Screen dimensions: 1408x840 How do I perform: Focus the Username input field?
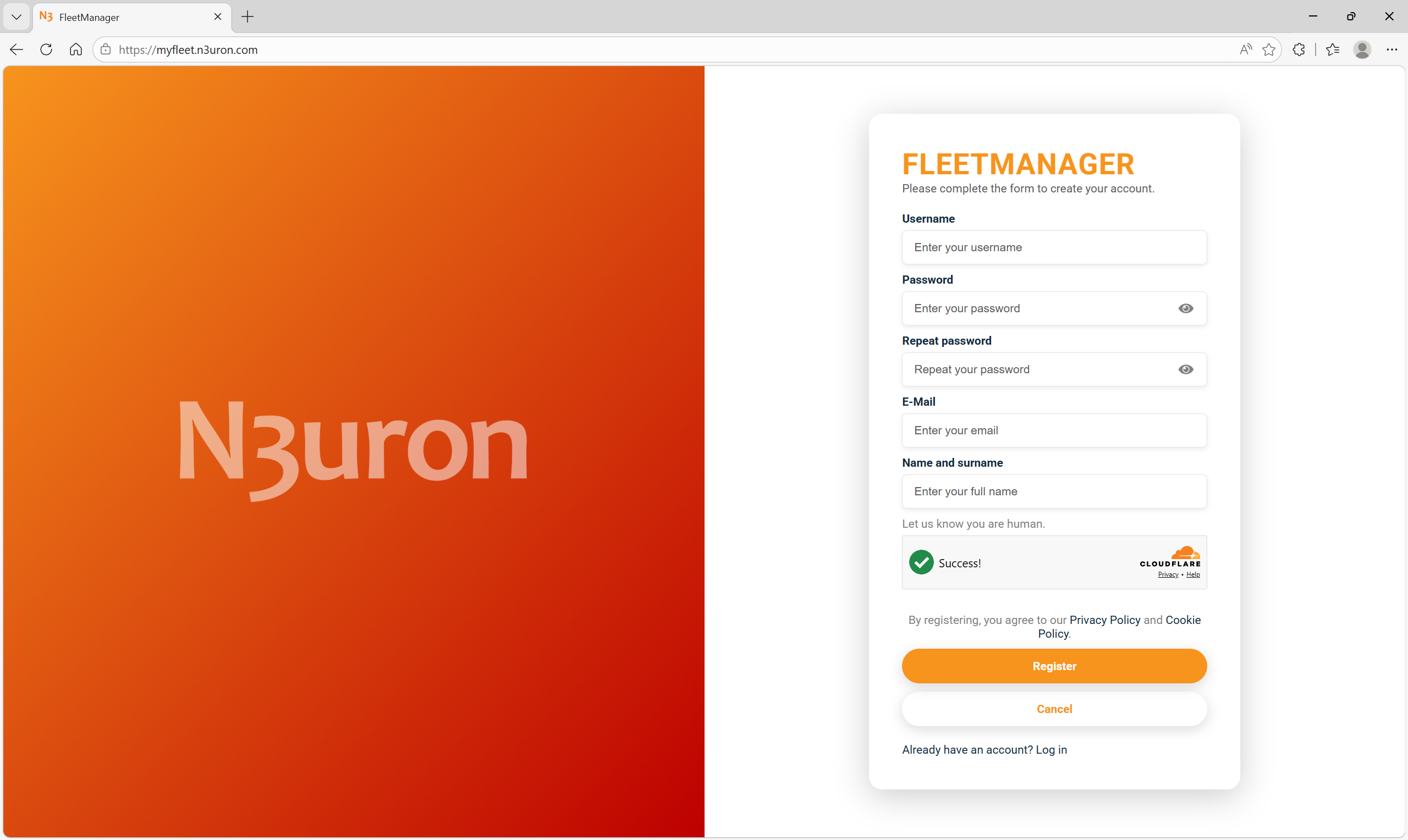click(1054, 247)
